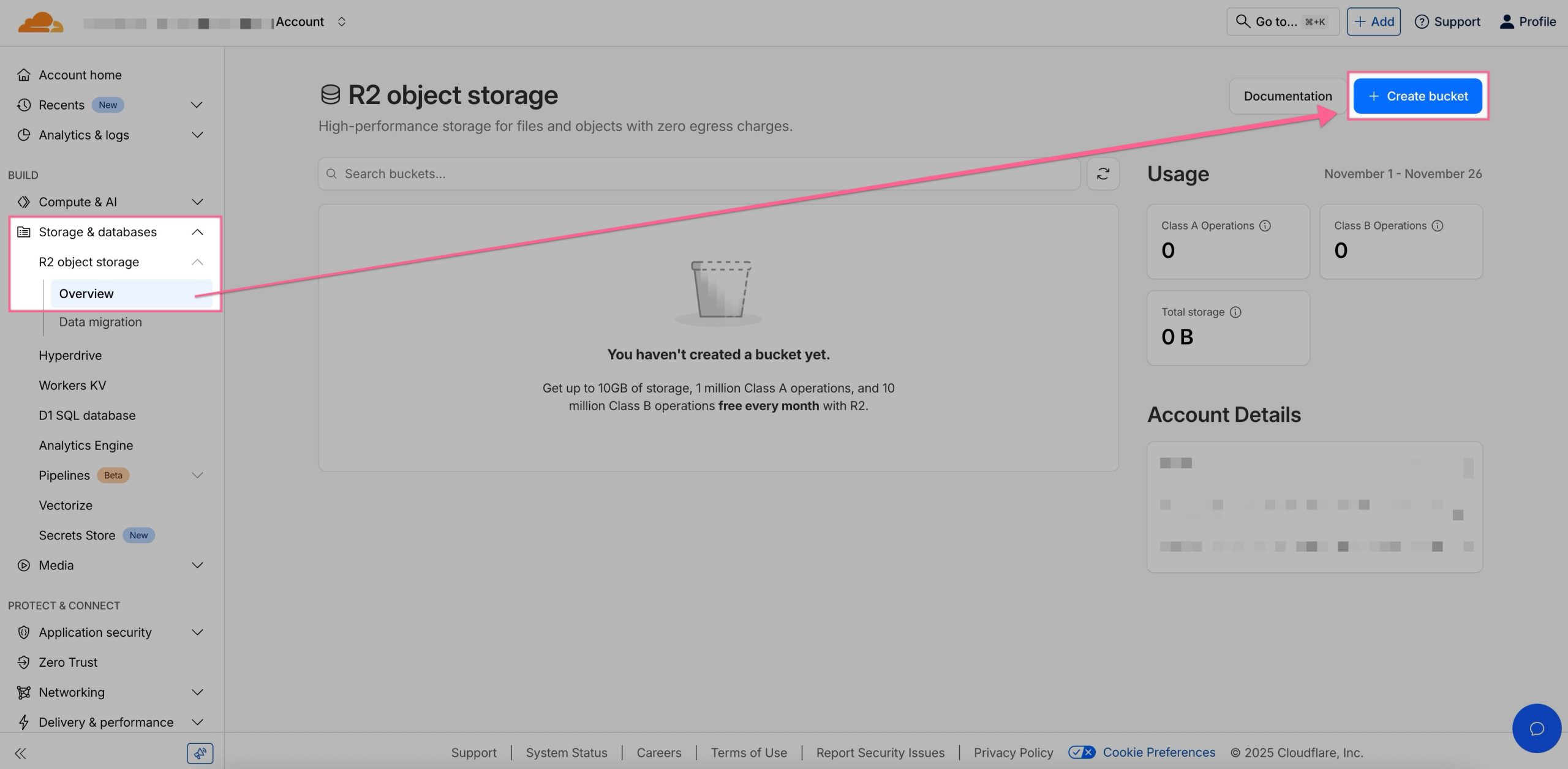Expand Analytics & logs chevron
This screenshot has width=1568, height=769.
(197, 135)
